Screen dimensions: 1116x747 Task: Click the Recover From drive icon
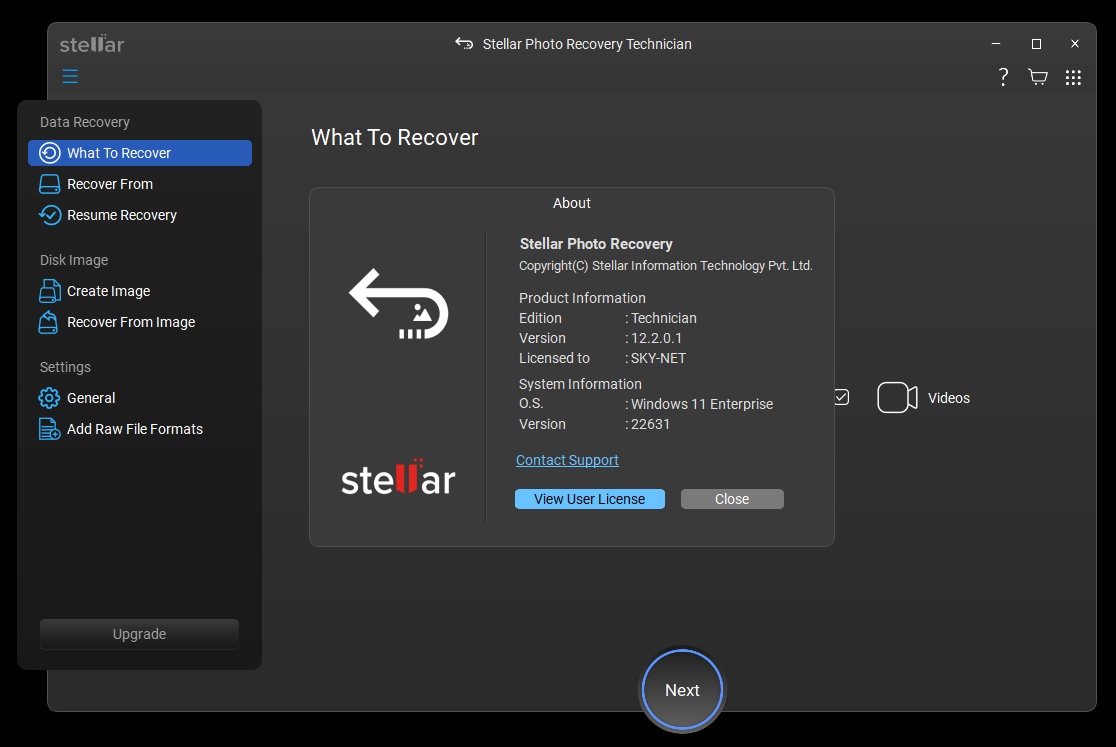50,184
